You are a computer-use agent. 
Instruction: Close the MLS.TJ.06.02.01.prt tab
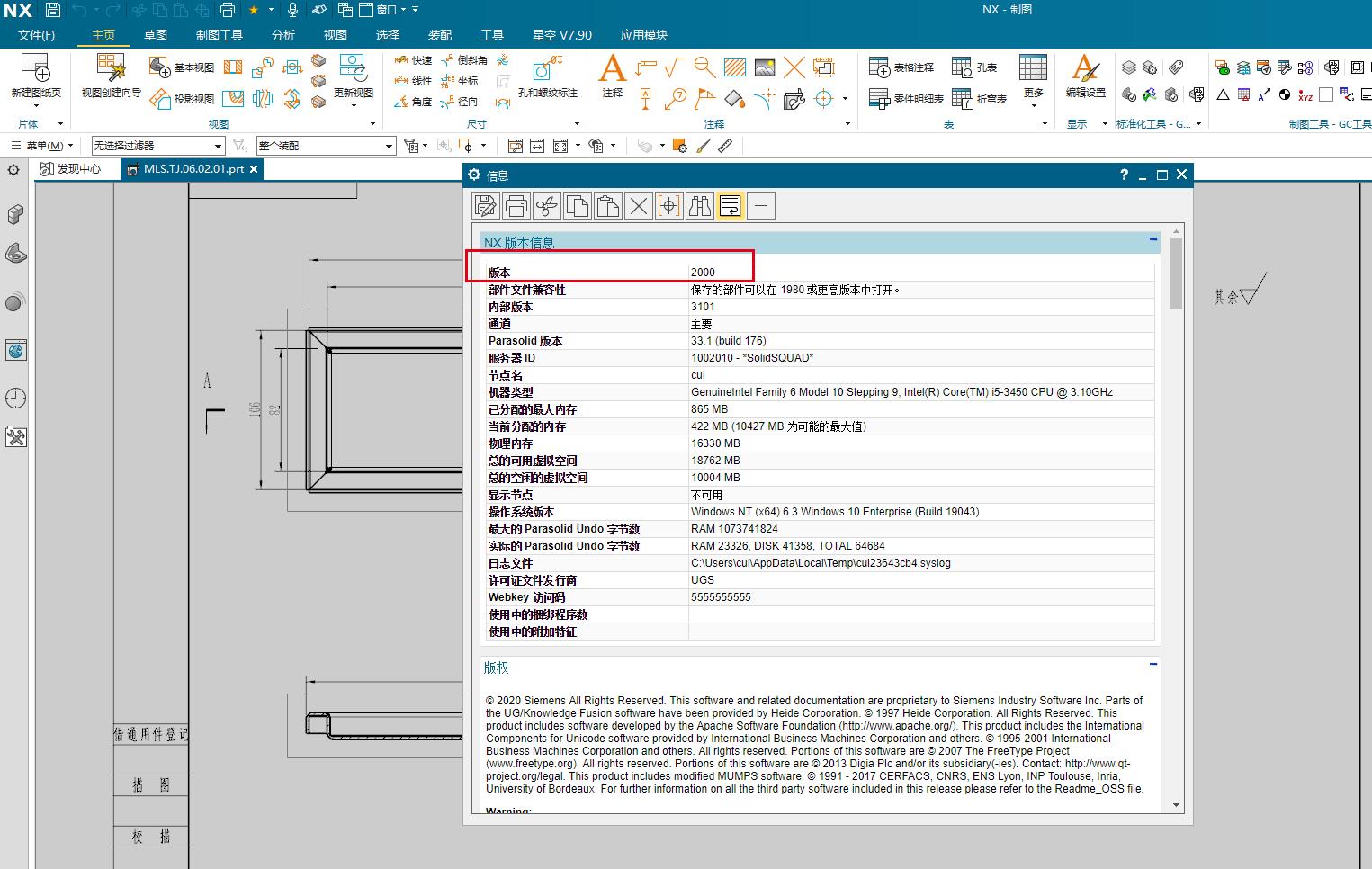[254, 169]
